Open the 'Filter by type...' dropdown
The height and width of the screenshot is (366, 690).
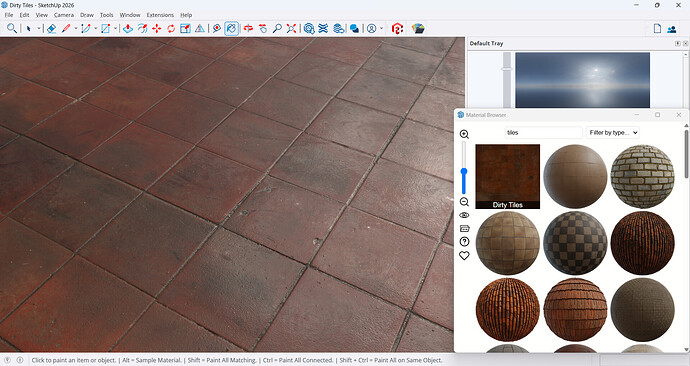(x=613, y=132)
